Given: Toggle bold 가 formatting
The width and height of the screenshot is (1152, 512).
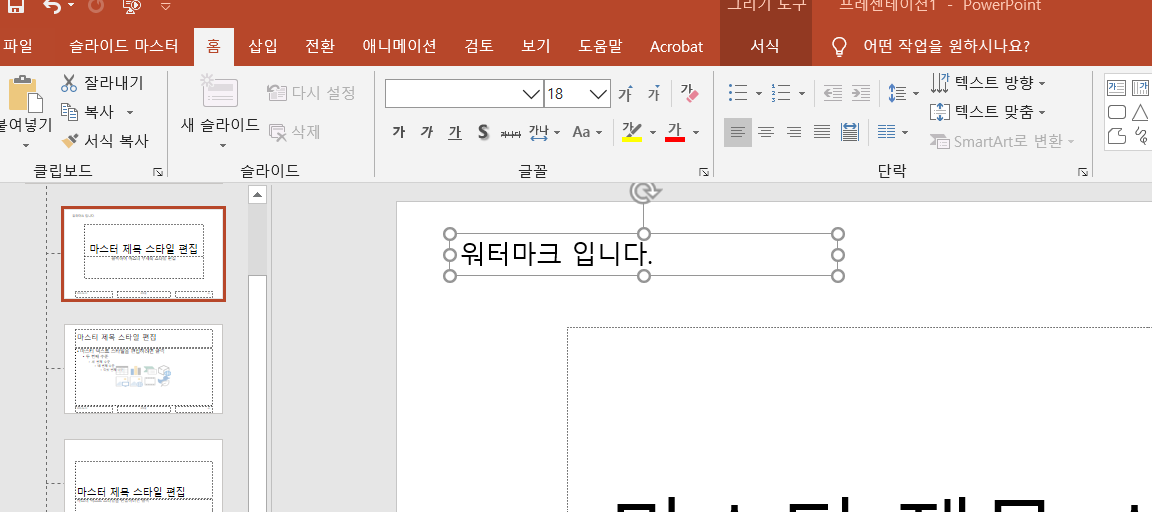Looking at the screenshot, I should click(398, 132).
